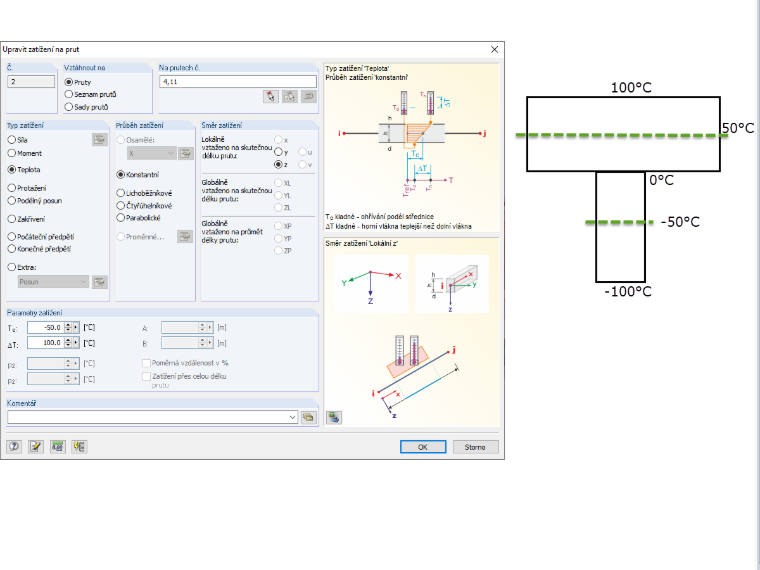Click the ΔT temperature input field
760x570 pixels.
click(46, 343)
